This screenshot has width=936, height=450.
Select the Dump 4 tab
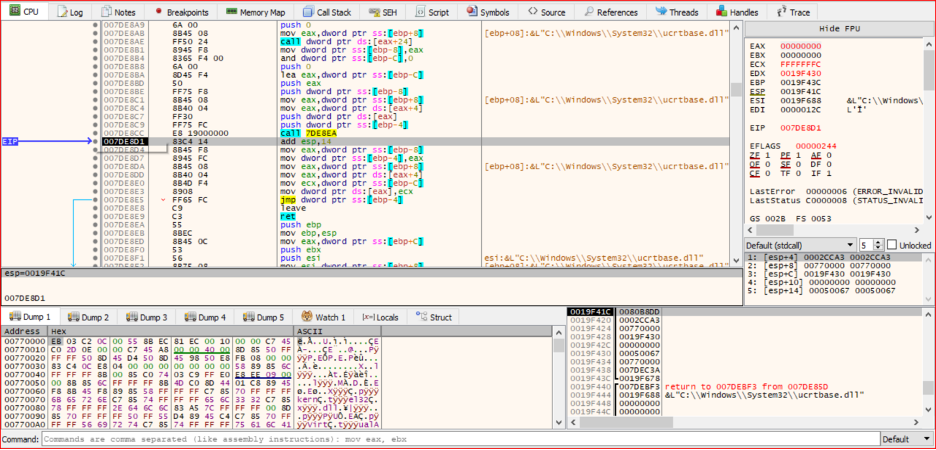(x=205, y=317)
